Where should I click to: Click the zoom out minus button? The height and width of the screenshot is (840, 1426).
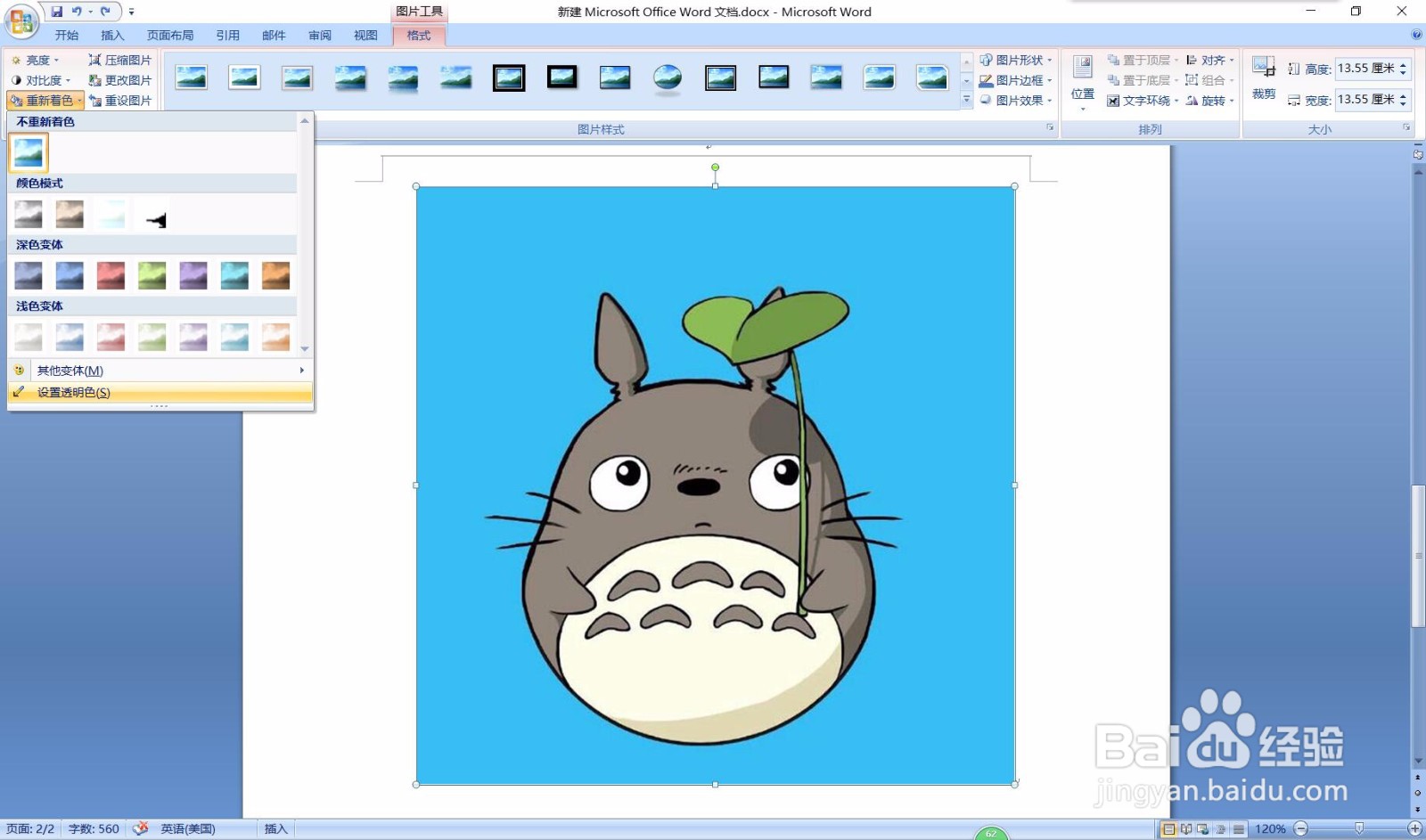[x=1301, y=829]
